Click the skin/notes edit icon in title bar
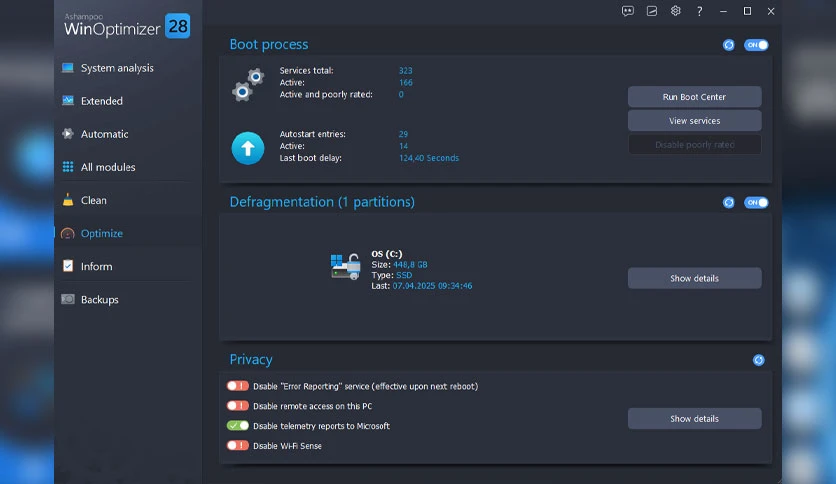Viewport: 836px width, 484px height. [652, 11]
